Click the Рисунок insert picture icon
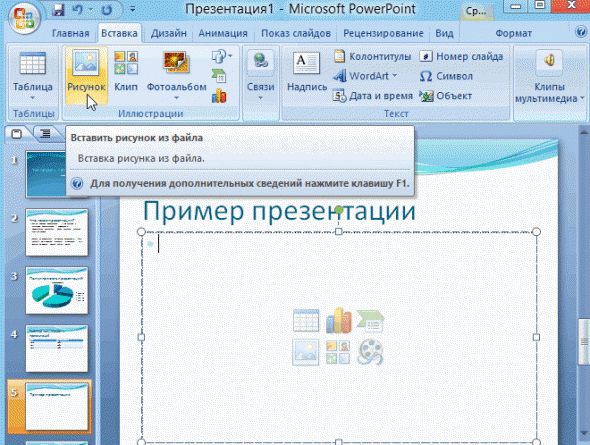This screenshot has height=445, width=590. coord(86,62)
